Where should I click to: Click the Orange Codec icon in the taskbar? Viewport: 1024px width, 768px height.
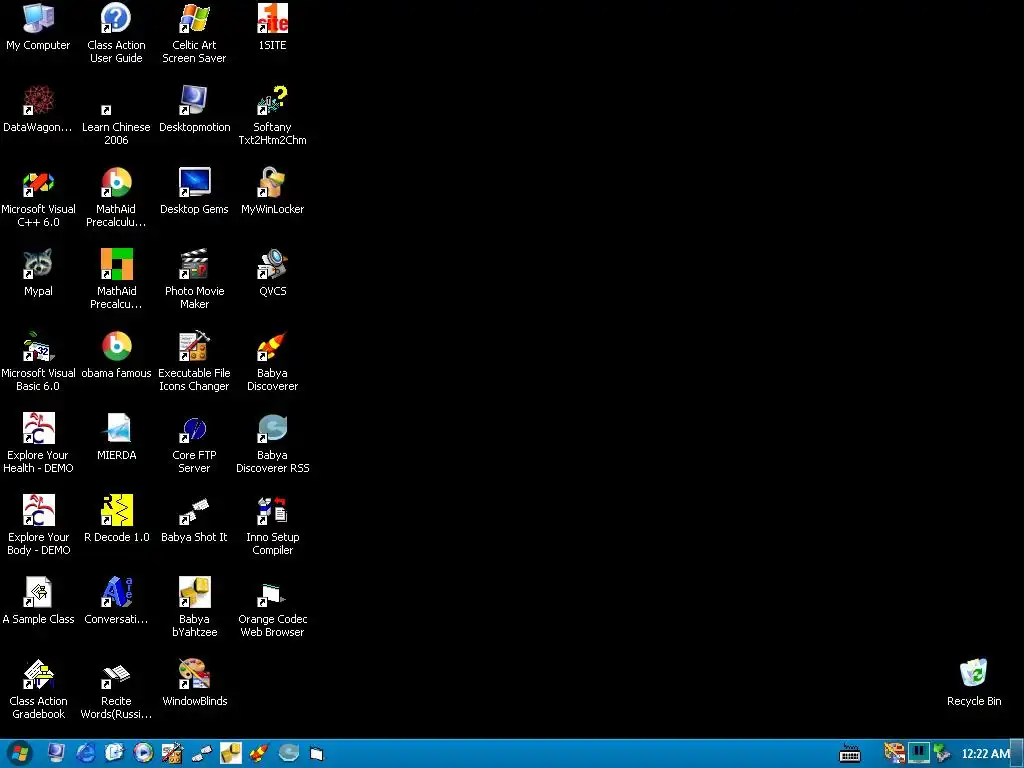(x=317, y=754)
